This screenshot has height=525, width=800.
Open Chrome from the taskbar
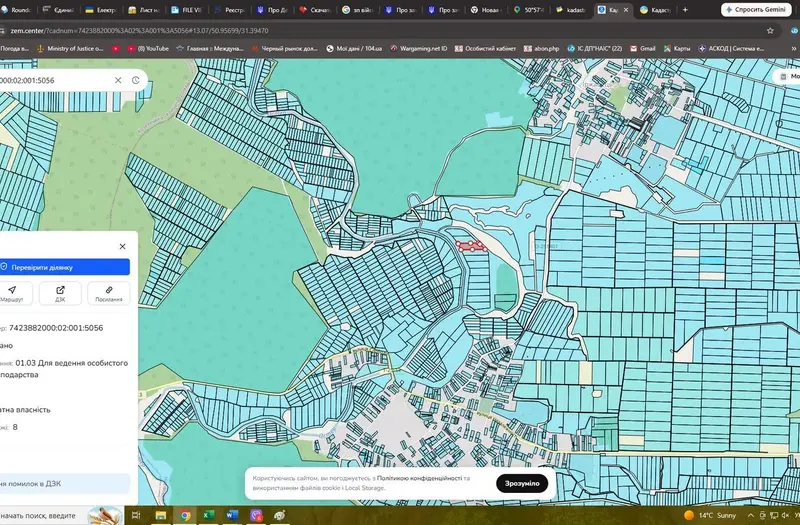185,515
